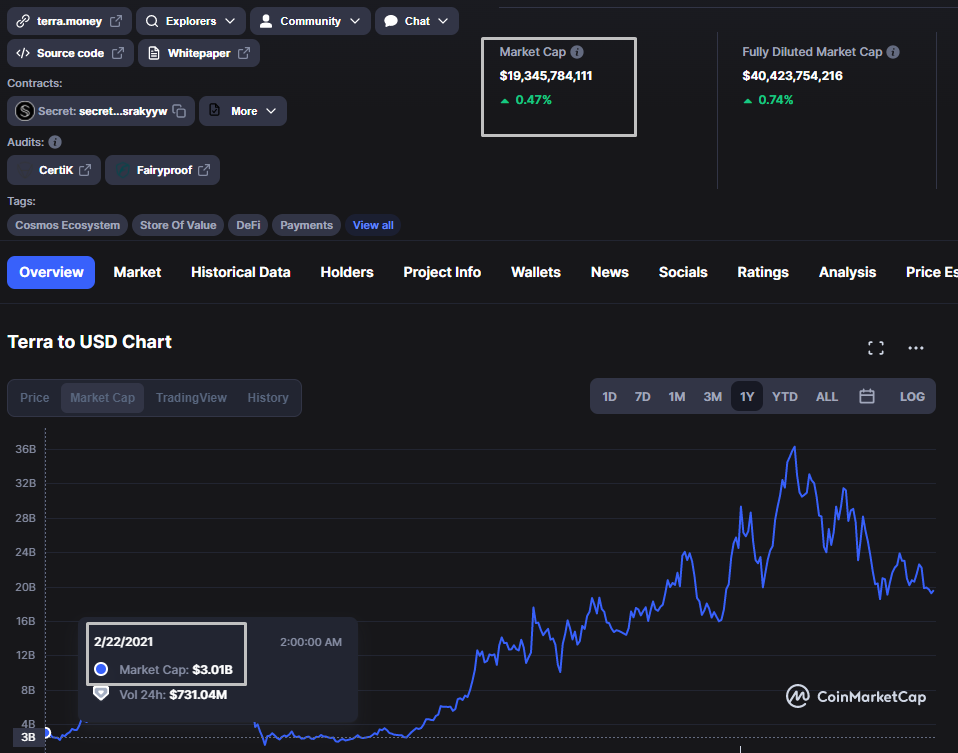Open the calendar date range picker
The width and height of the screenshot is (958, 753).
point(867,397)
